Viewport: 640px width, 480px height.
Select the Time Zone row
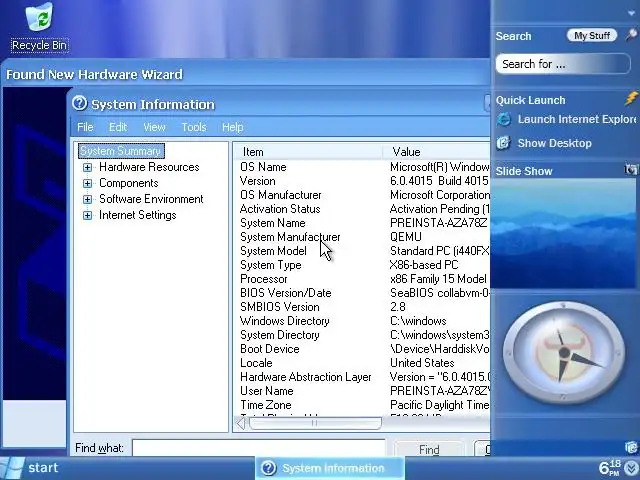(363, 405)
